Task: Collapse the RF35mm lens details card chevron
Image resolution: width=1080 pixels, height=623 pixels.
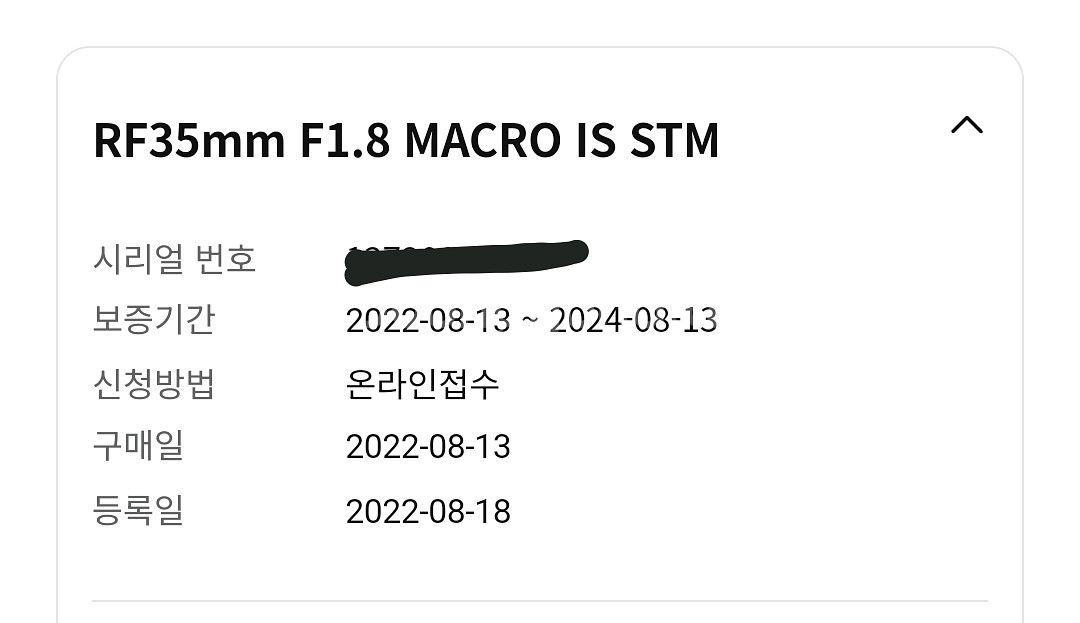Action: (x=966, y=126)
